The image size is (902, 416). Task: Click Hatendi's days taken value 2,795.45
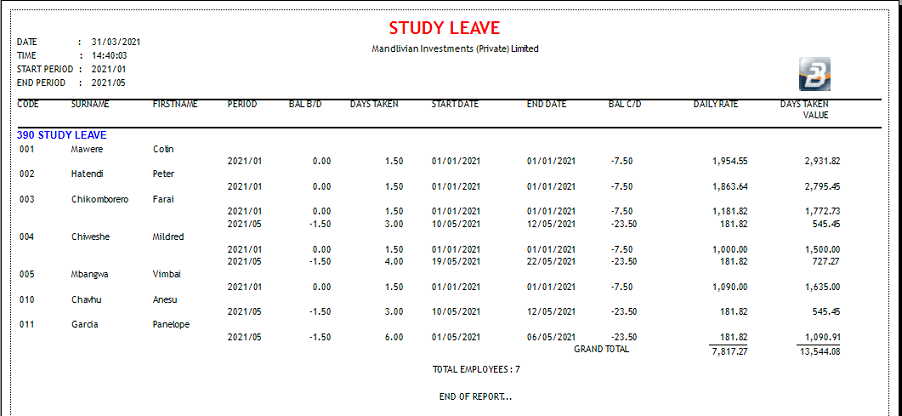pos(822,186)
